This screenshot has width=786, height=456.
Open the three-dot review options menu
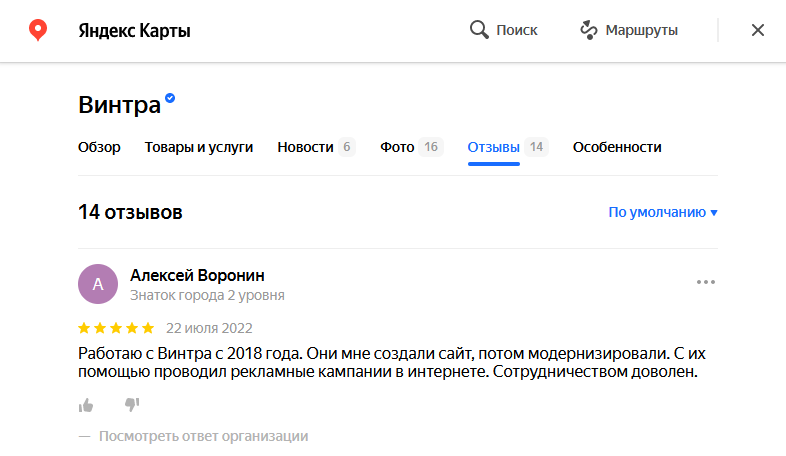pyautogui.click(x=705, y=282)
